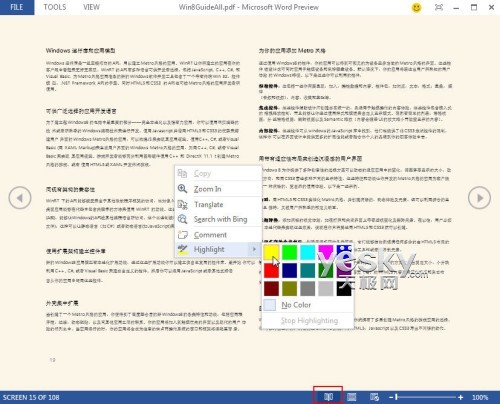Click Stop Highlighting option
The height and width of the screenshot is (404, 500).
[307, 321]
